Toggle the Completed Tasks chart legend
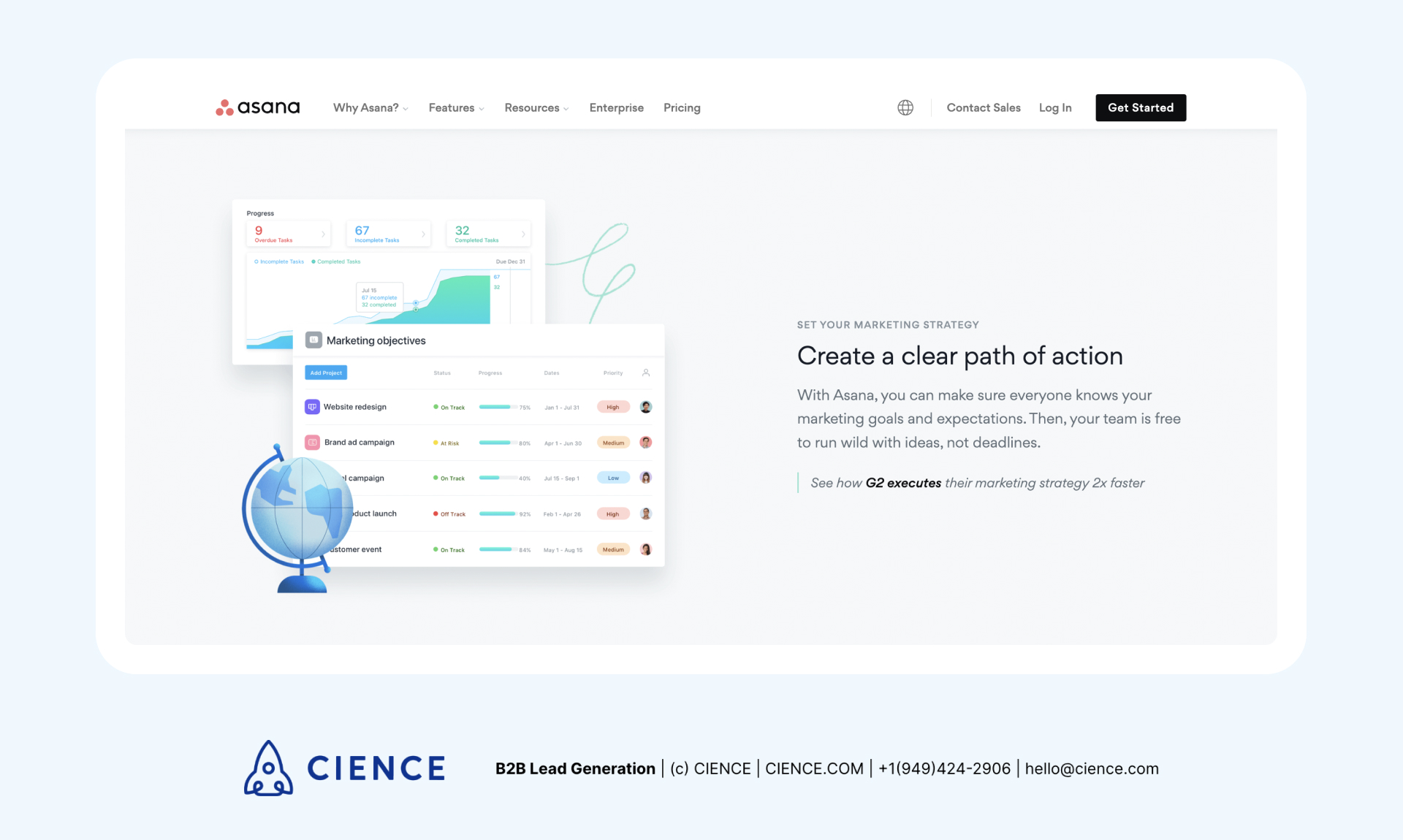Image resolution: width=1403 pixels, height=840 pixels. [335, 261]
